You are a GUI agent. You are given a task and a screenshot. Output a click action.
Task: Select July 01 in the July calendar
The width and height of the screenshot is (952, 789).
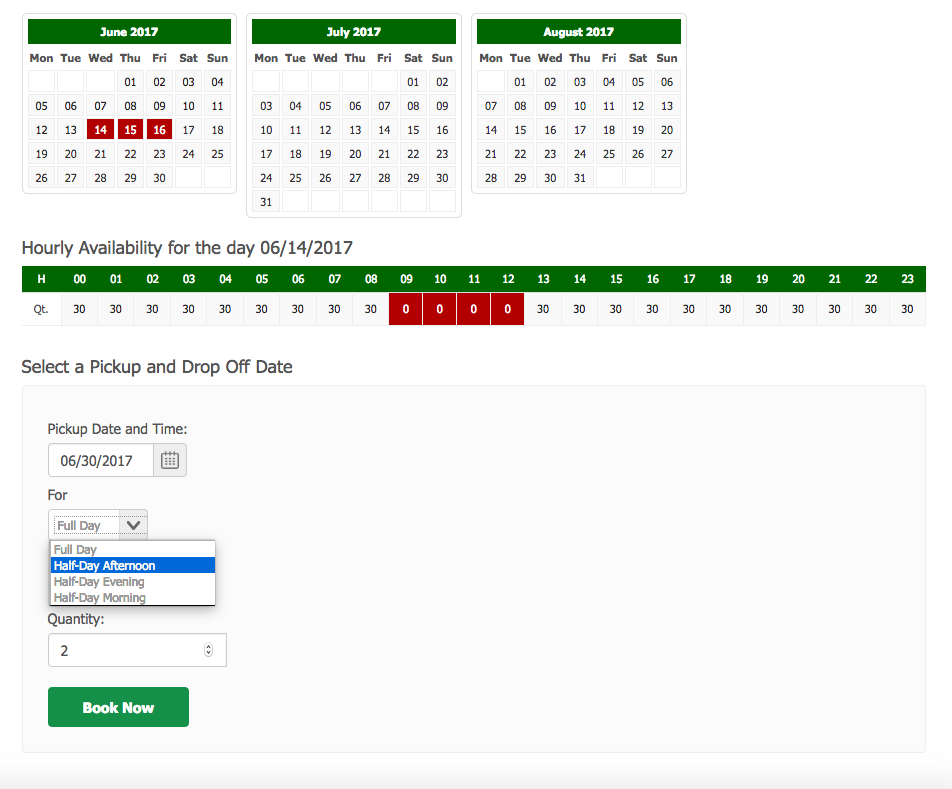point(413,82)
